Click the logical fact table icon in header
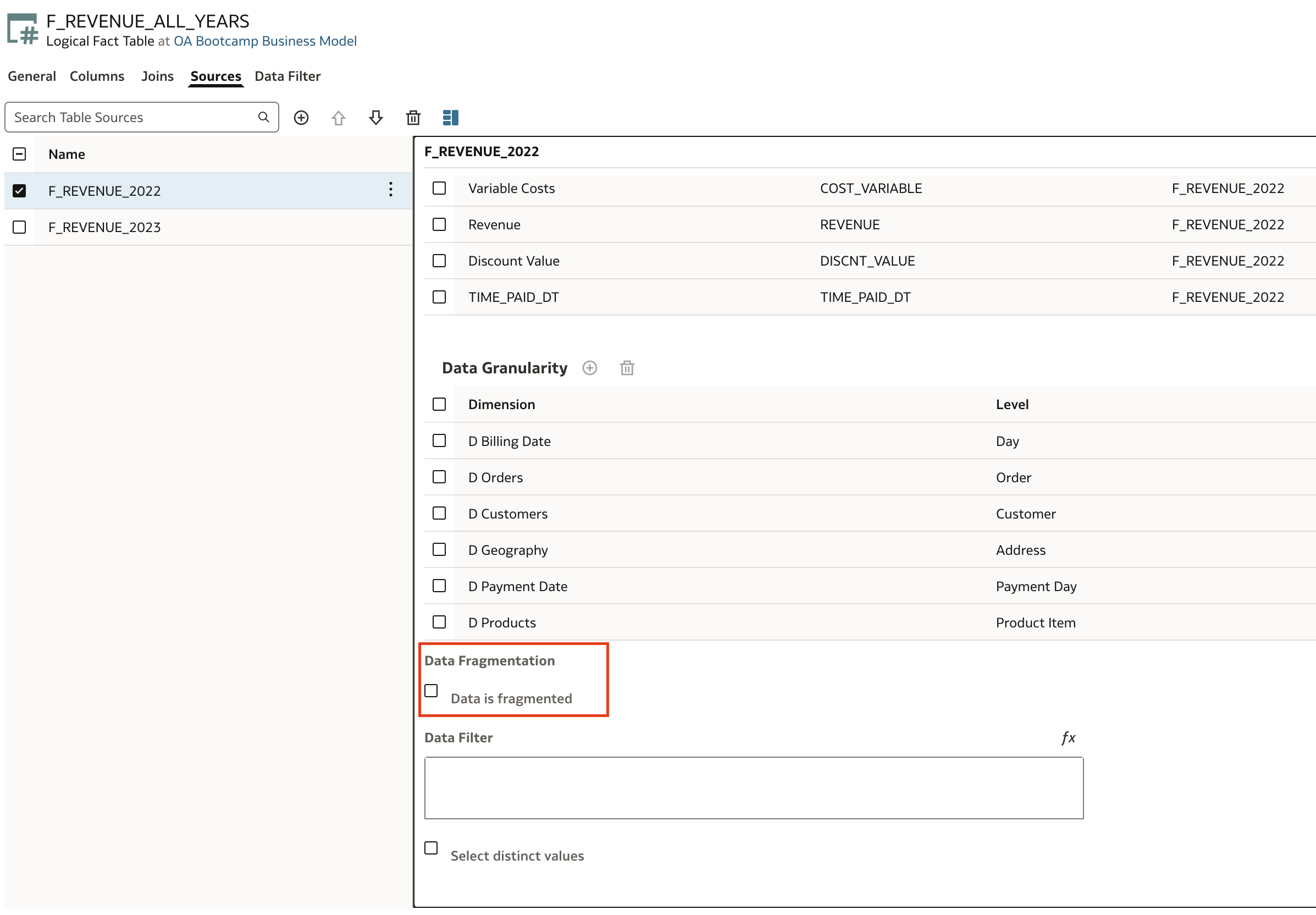Viewport: 1316px width, 915px height. tap(23, 30)
